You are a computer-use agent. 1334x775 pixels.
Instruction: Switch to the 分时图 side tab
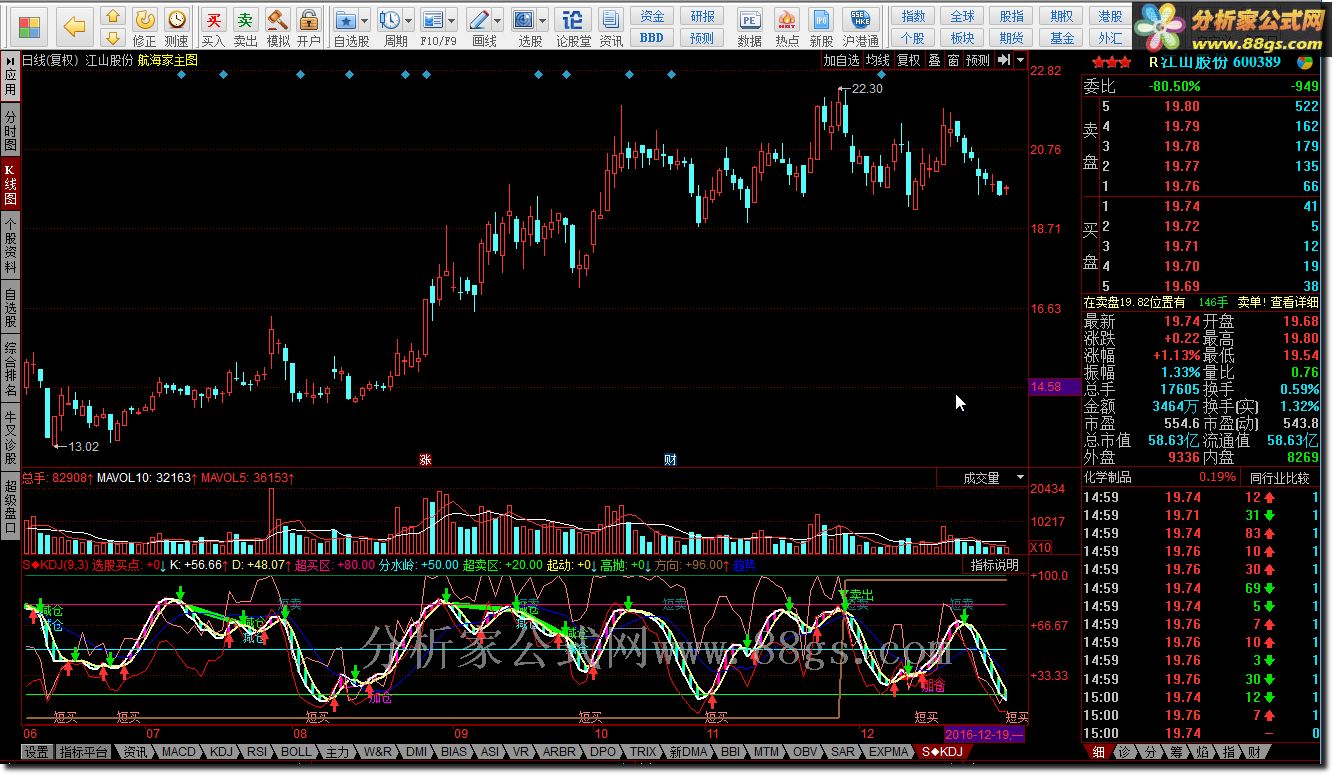coord(10,132)
